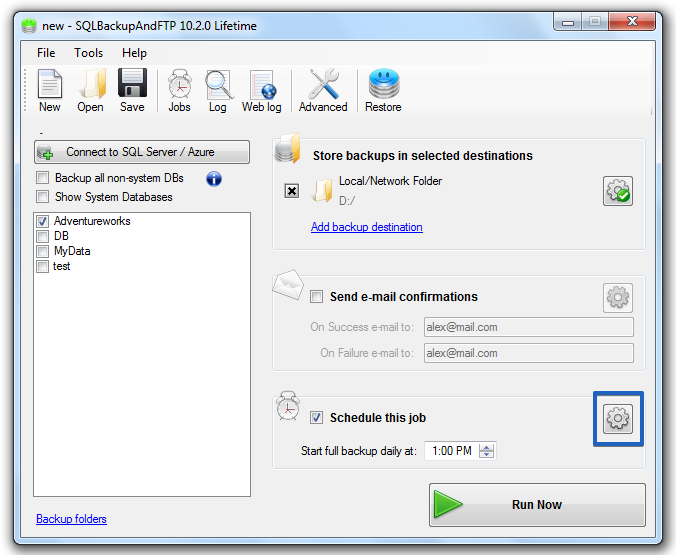Uncheck the Schedule this job checkbox
676x555 pixels.
coord(316,417)
